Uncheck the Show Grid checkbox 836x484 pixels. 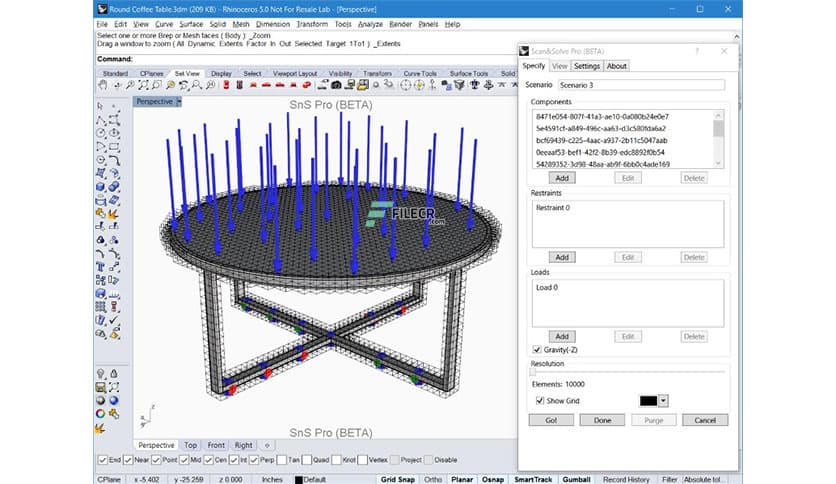[540, 400]
